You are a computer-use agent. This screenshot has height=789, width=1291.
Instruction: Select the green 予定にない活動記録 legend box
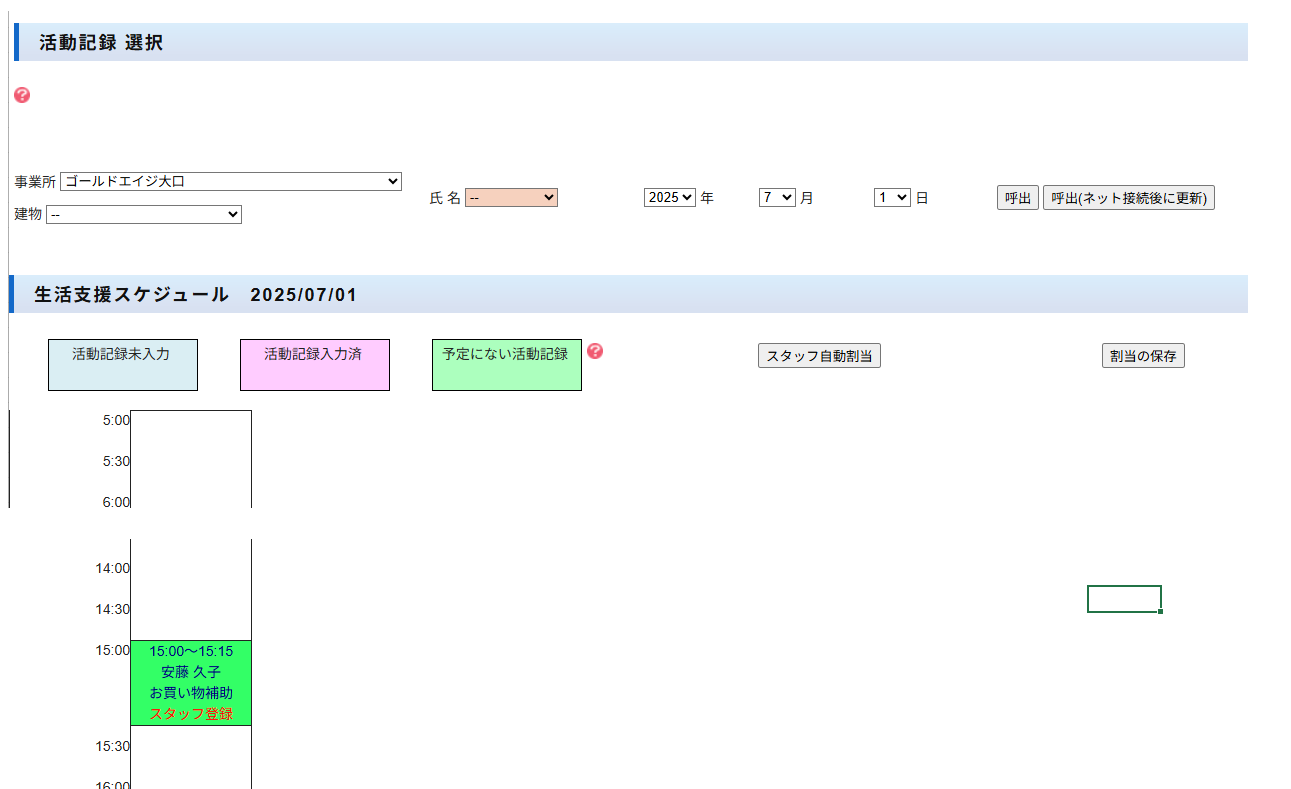[x=506, y=365]
